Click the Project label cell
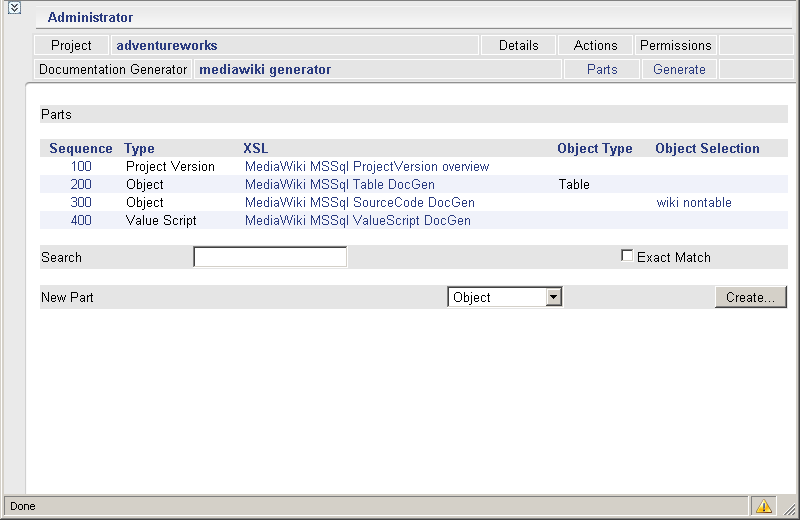Image resolution: width=800 pixels, height=520 pixels. [x=71, y=45]
